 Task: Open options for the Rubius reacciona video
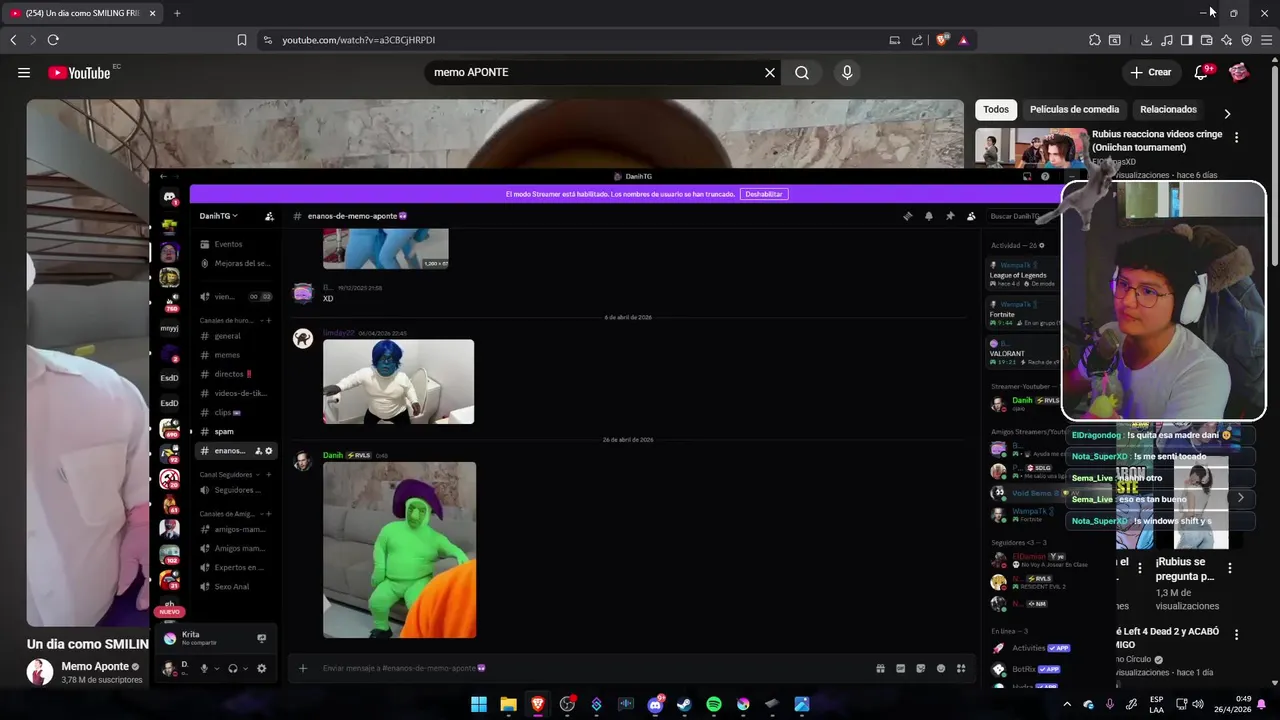click(1236, 137)
